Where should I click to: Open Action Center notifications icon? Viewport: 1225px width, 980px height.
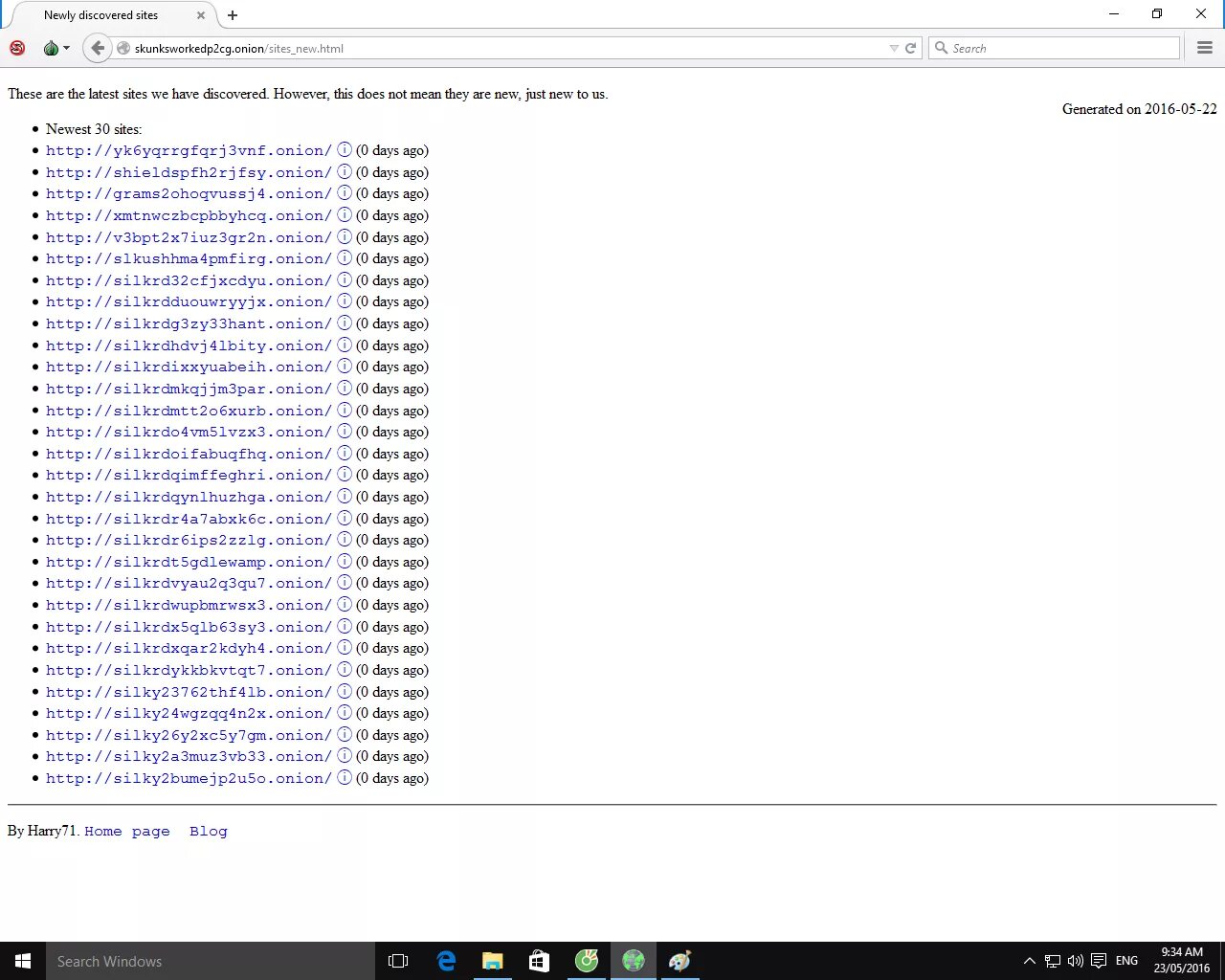[x=1099, y=961]
